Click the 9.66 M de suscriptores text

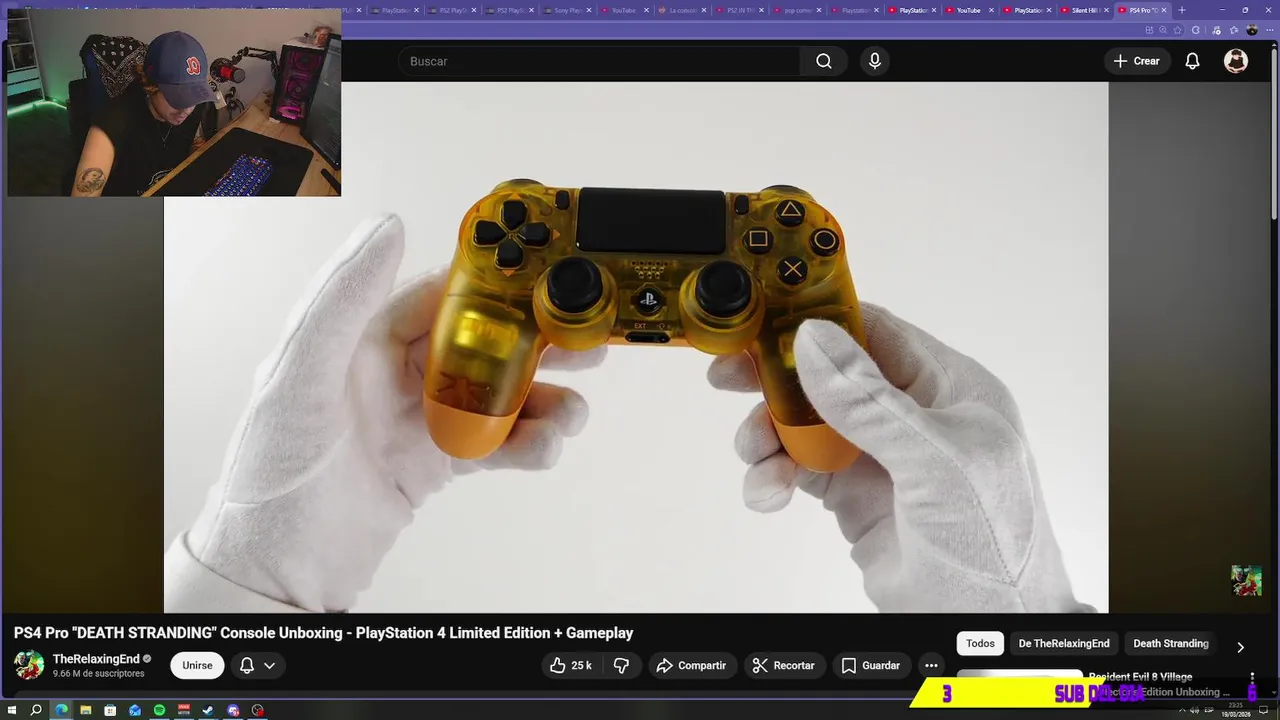[99, 674]
